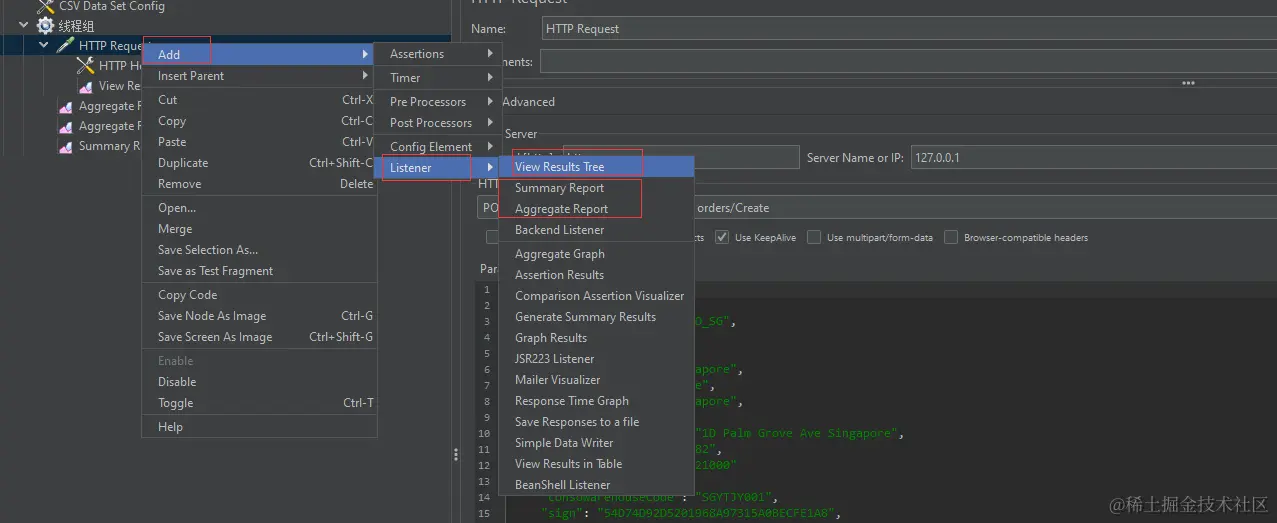Expand the Config Element submenu

coord(436,147)
